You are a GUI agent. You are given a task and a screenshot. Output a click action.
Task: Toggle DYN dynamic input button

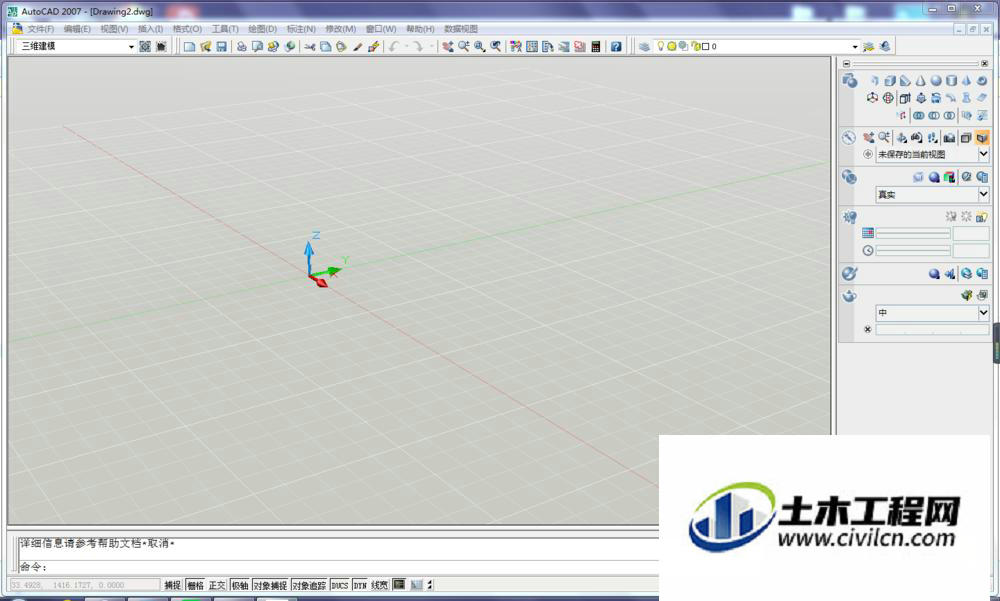[360, 585]
